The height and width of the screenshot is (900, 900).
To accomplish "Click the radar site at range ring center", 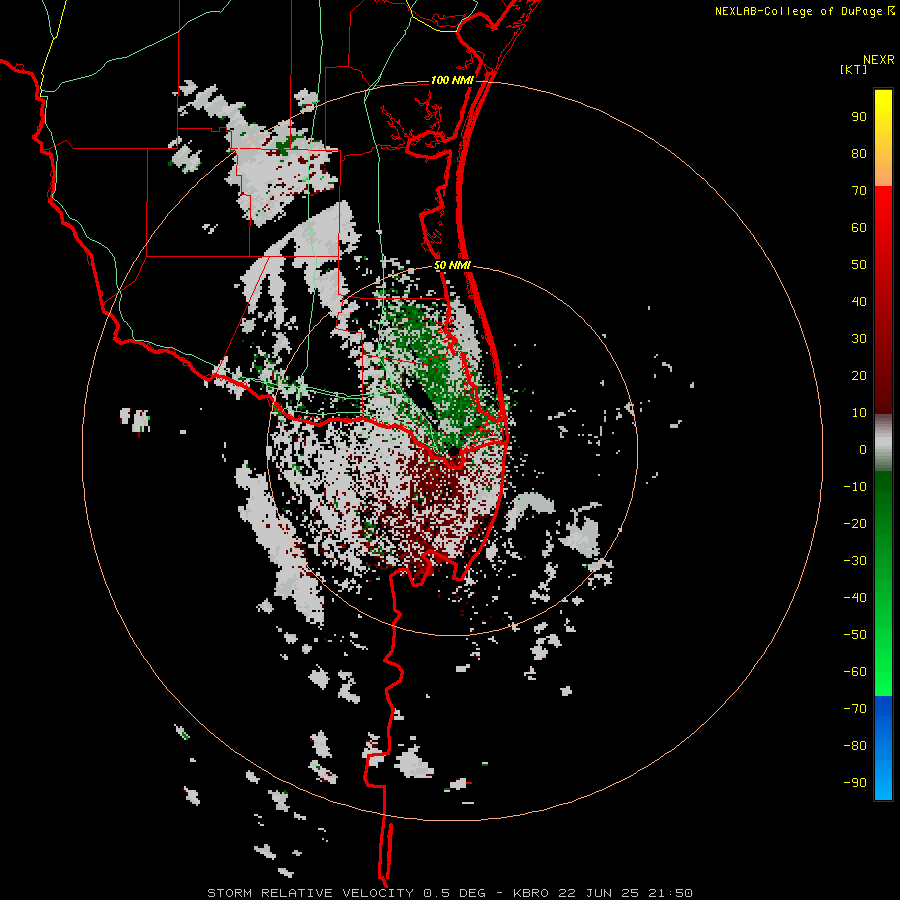I will (453, 451).
